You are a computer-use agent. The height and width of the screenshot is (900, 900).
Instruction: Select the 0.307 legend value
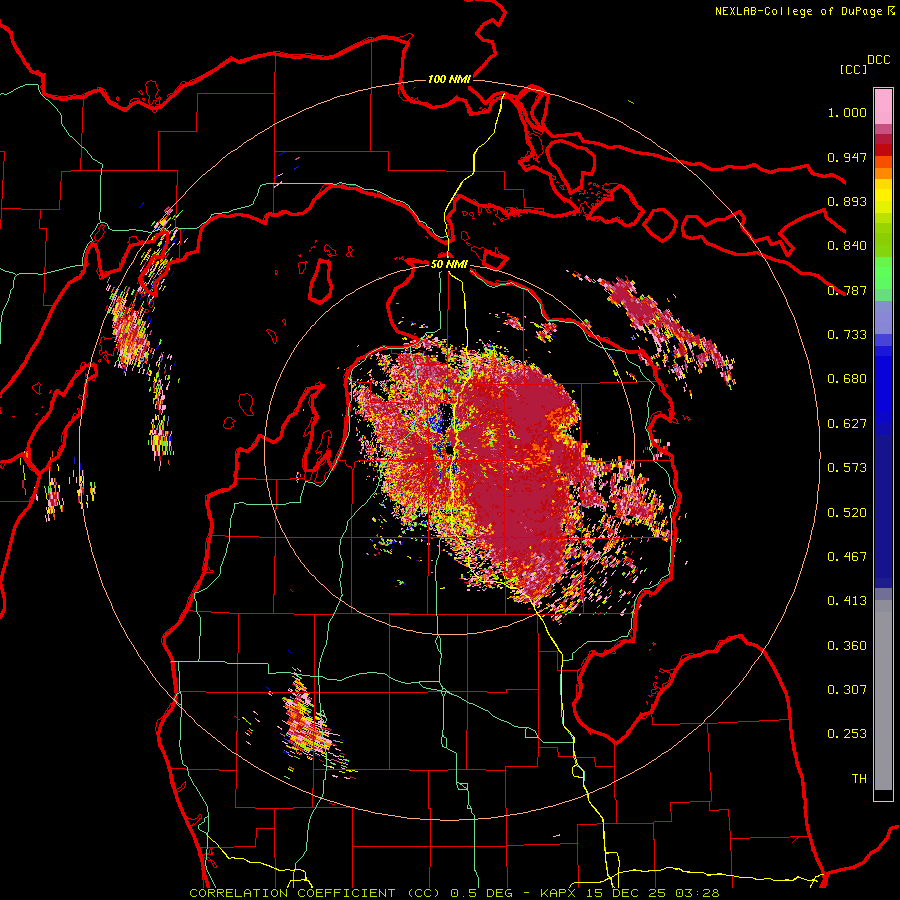click(847, 690)
